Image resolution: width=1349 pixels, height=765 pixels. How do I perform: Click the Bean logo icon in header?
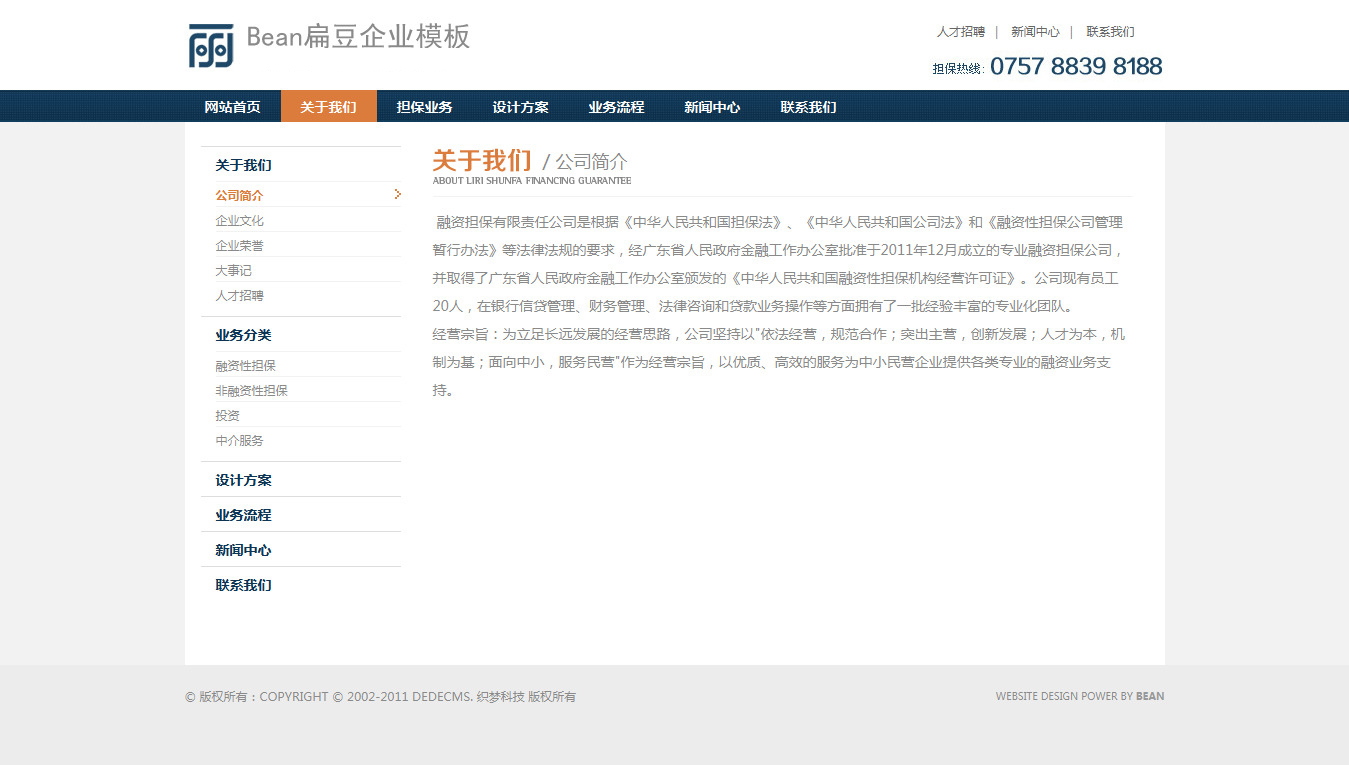point(211,46)
